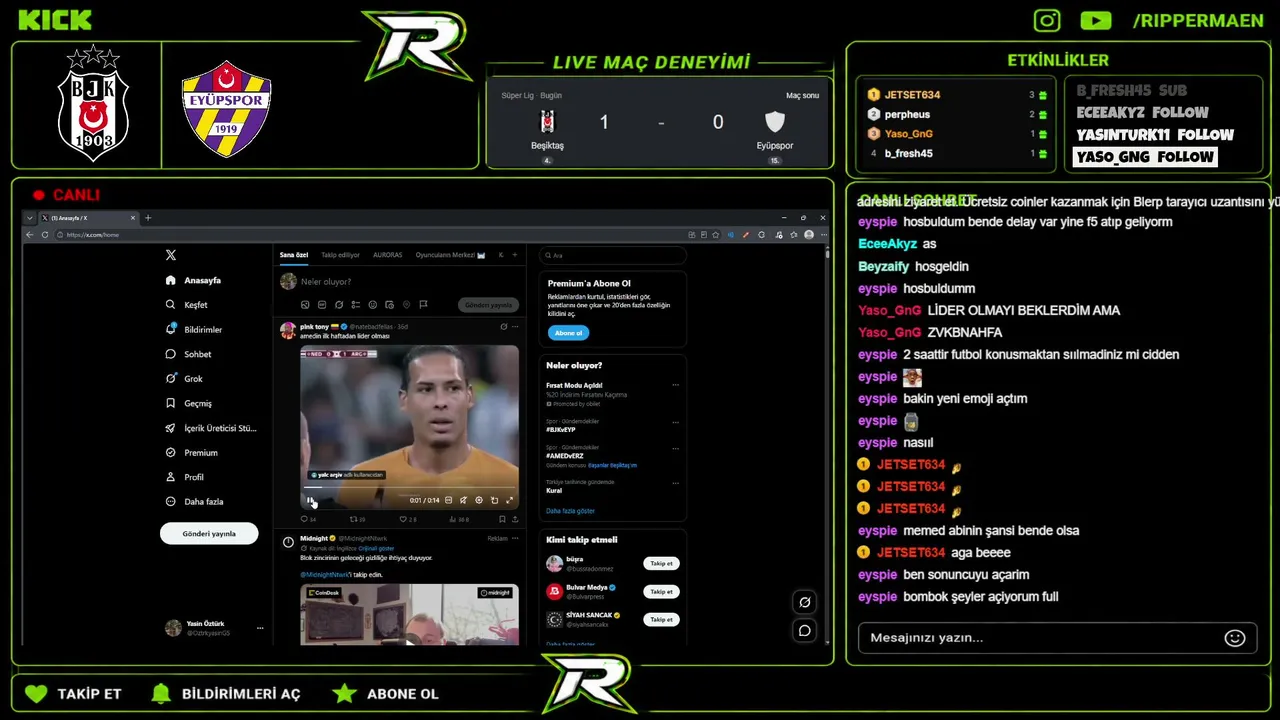Focus the Mesajınızı yazın chat input

pyautogui.click(x=1056, y=638)
